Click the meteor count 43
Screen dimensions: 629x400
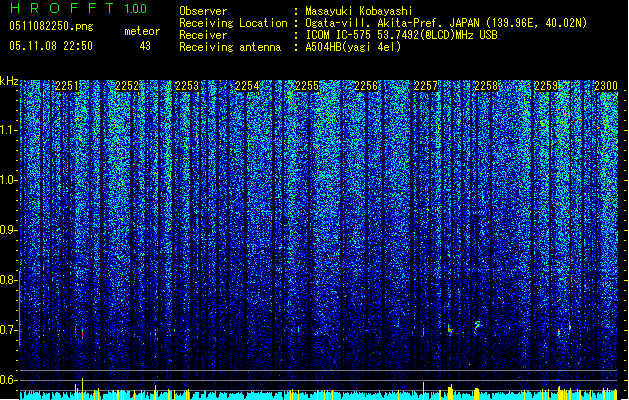(145, 46)
